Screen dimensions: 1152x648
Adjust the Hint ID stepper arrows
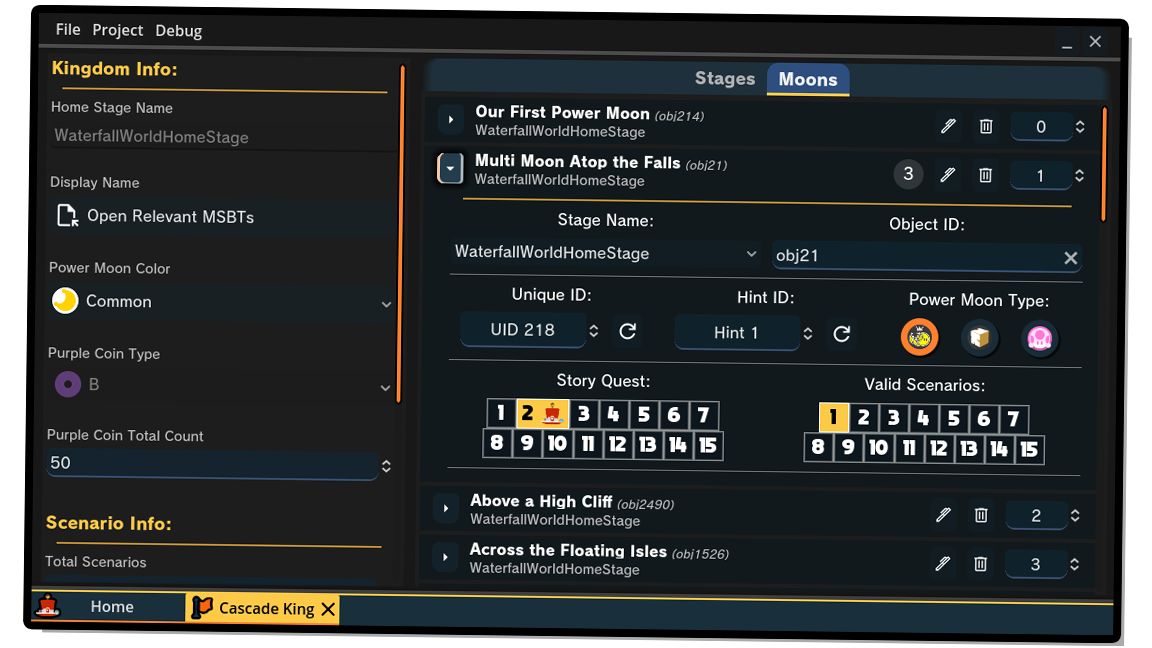pos(808,334)
